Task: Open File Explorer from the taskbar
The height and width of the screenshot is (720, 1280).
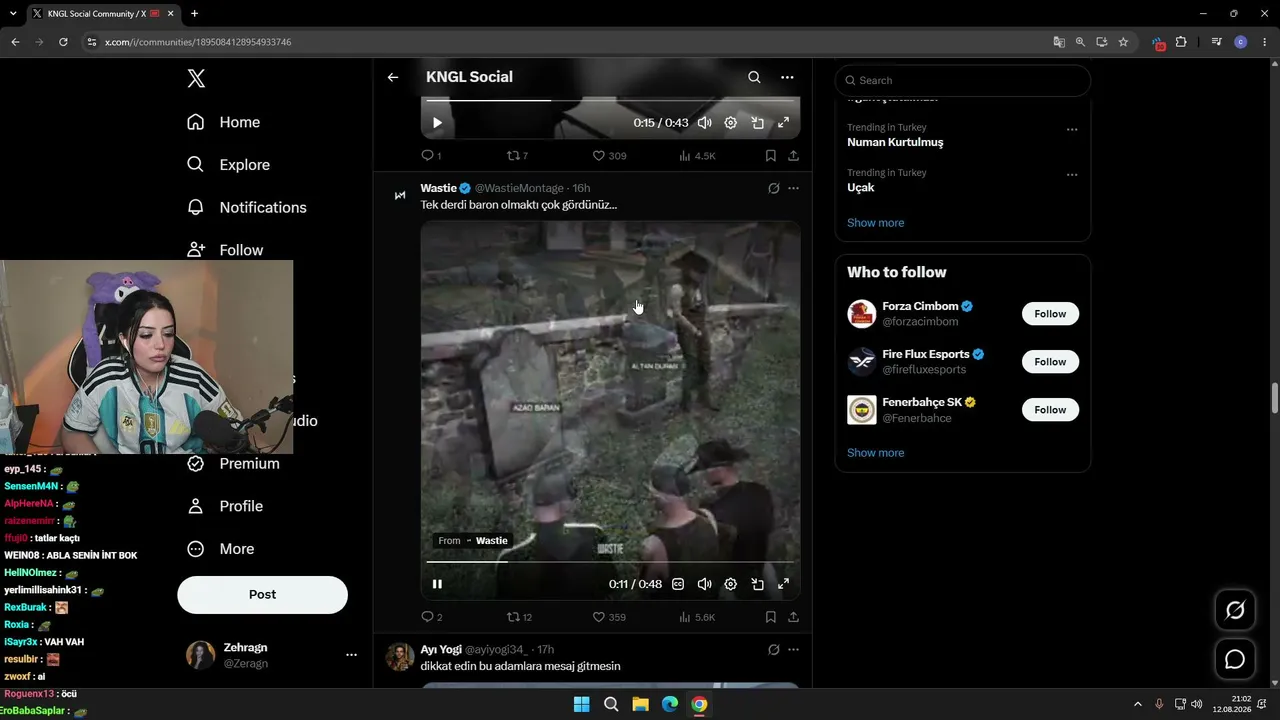Action: (x=640, y=704)
